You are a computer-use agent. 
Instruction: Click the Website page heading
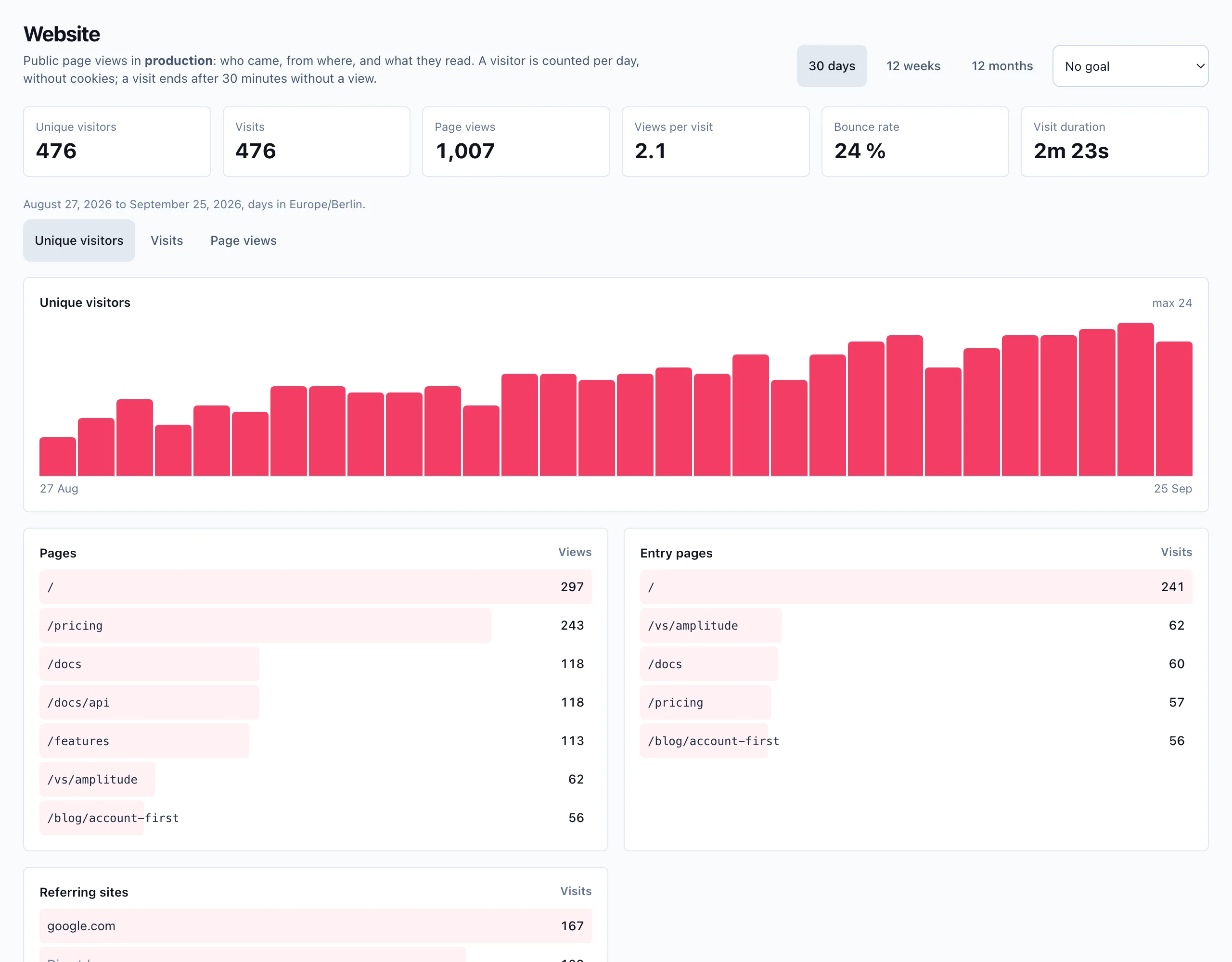pyautogui.click(x=62, y=35)
